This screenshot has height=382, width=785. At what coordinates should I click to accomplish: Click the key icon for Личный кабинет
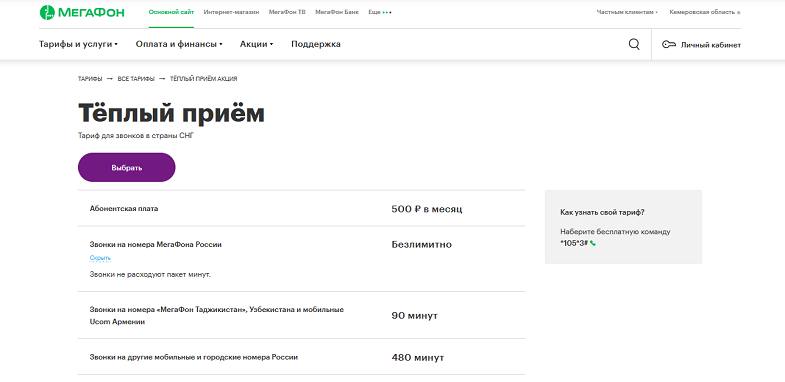(x=669, y=45)
